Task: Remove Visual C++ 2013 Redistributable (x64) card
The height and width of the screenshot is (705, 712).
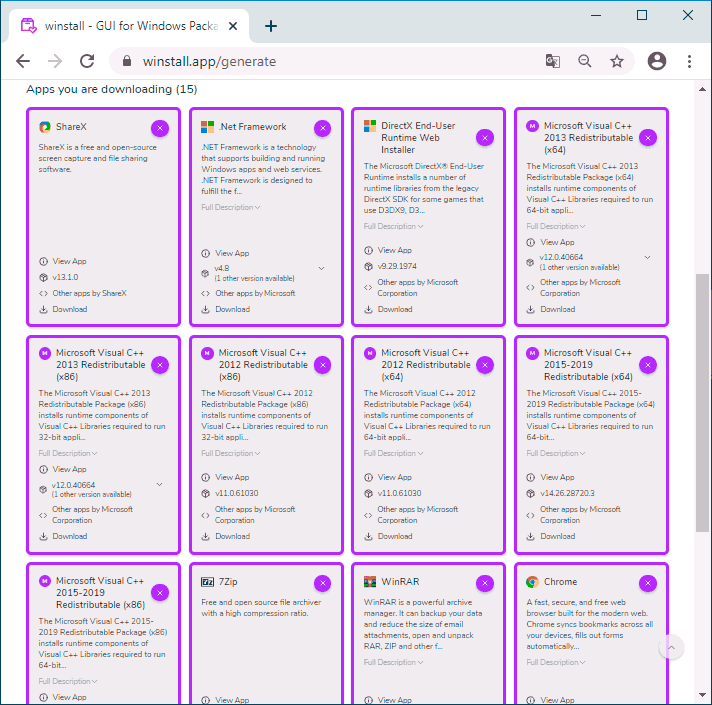Action: coord(648,138)
